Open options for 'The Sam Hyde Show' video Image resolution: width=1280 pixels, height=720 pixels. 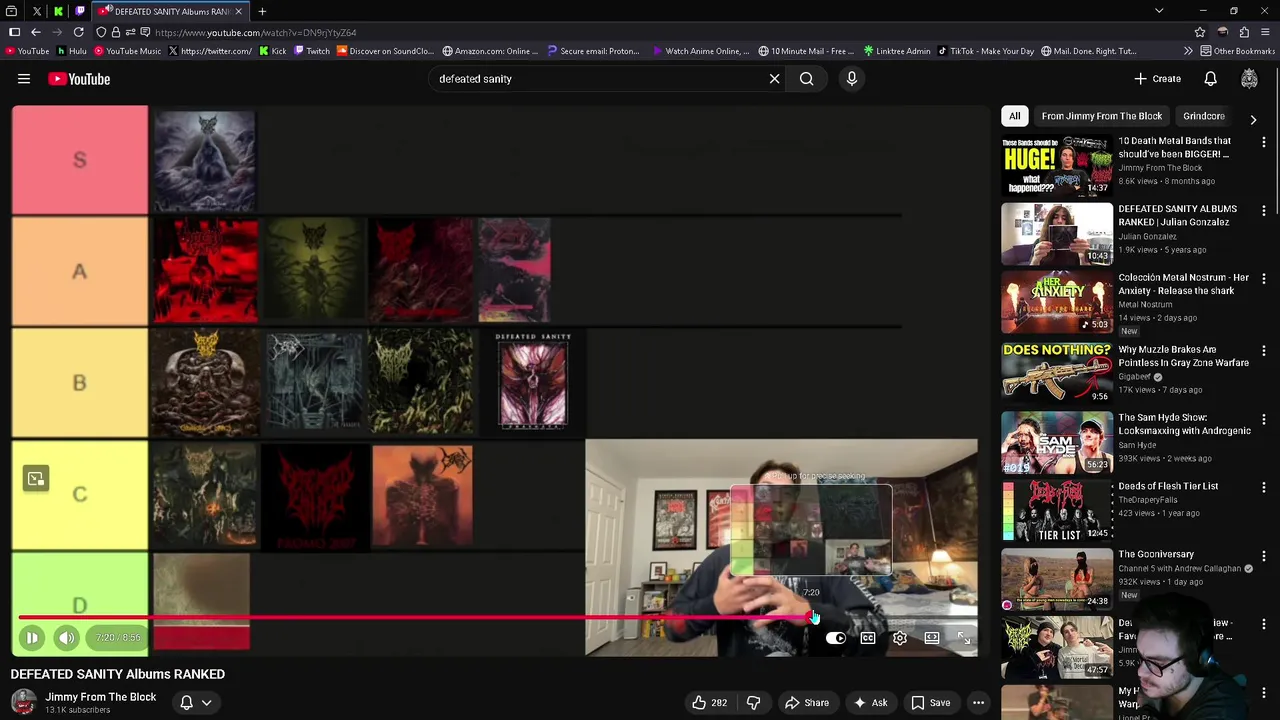1263,419
